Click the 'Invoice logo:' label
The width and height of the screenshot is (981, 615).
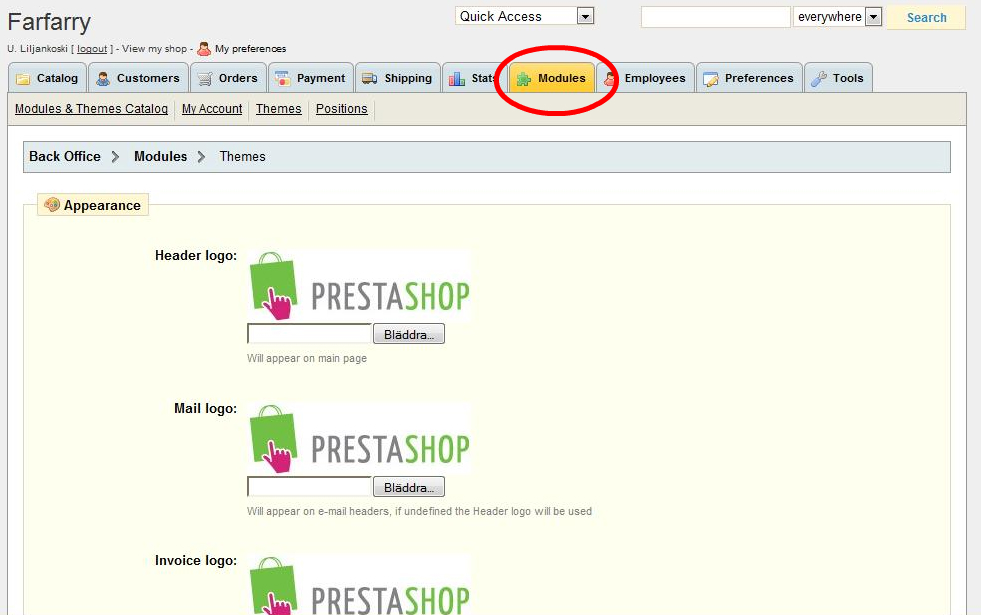(196, 561)
